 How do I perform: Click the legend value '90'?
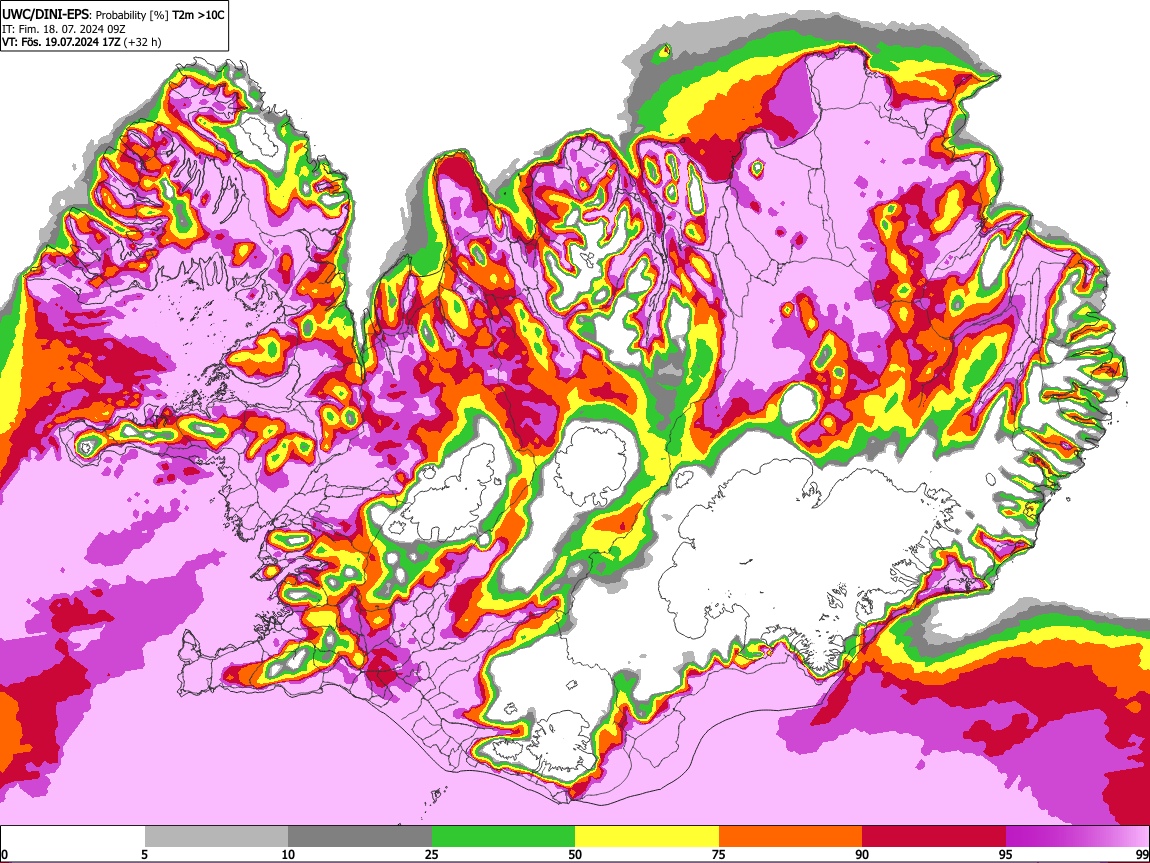click(862, 854)
